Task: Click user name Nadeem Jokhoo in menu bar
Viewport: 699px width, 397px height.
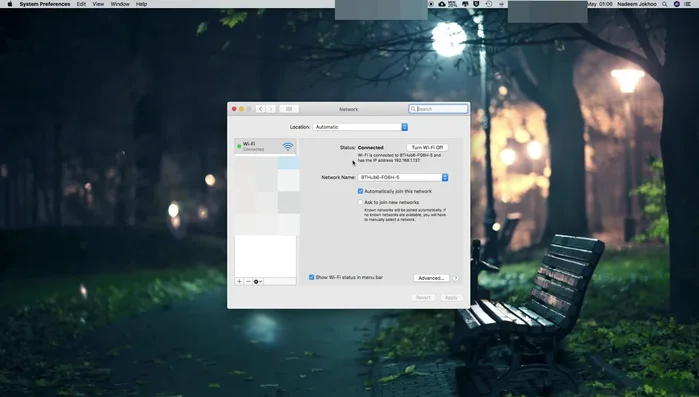Action: coord(637,4)
